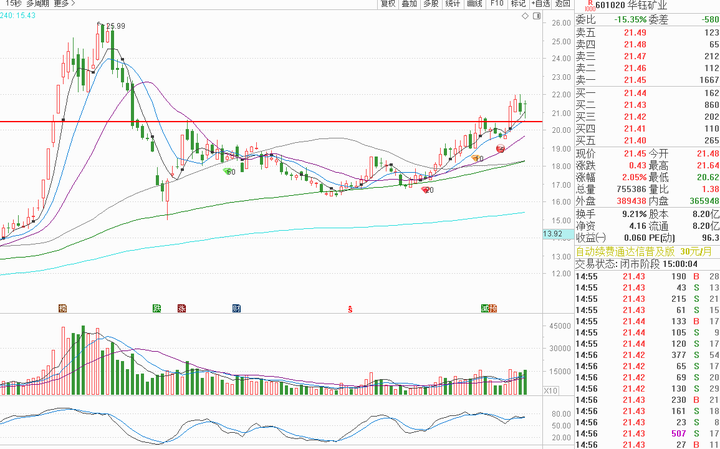Click the red dollar dividend marker
The width and height of the screenshot is (720, 449).
pyautogui.click(x=350, y=309)
